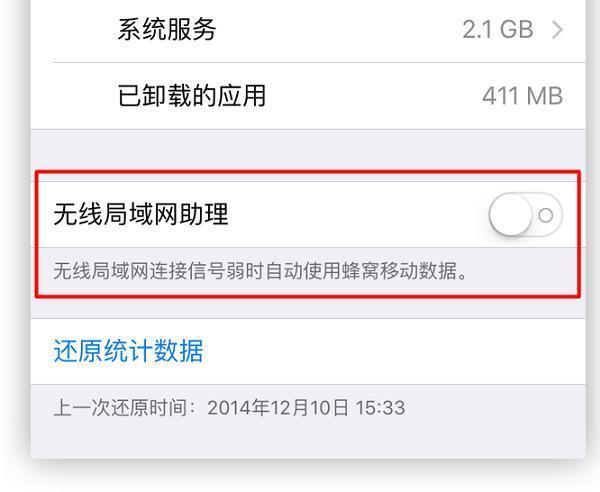Image resolution: width=600 pixels, height=492 pixels.
Task: Tap the 无线局域网助理 label
Action: [141, 214]
